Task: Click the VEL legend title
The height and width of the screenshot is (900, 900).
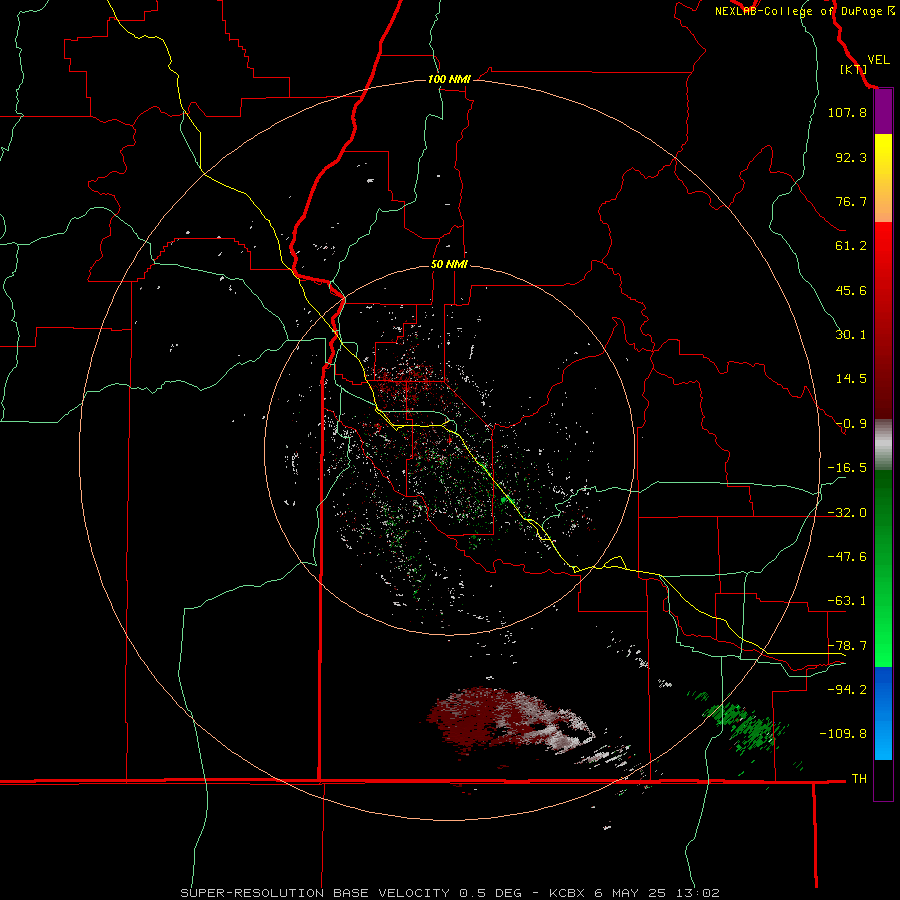Action: pos(878,59)
